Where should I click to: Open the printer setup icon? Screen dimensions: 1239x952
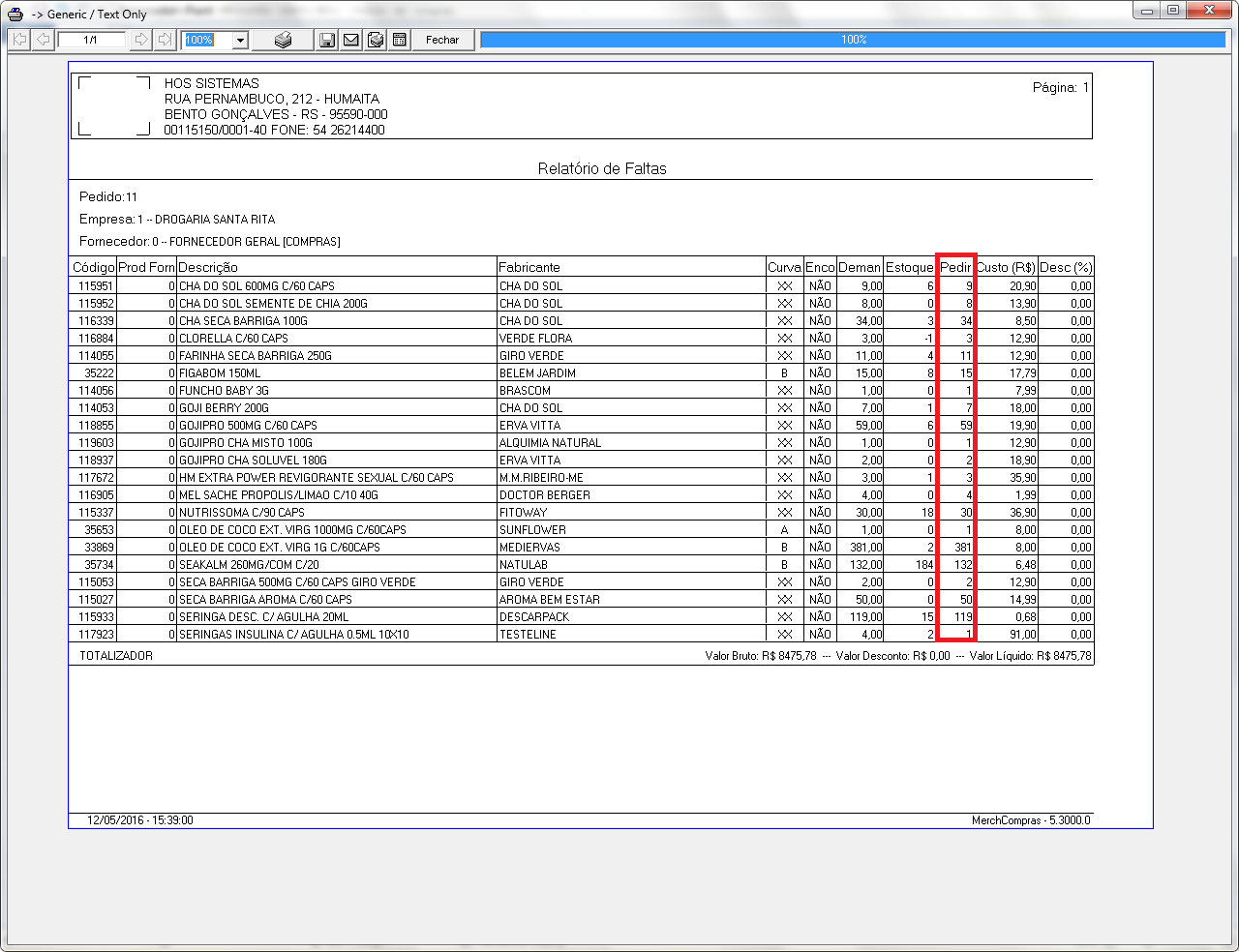tap(376, 40)
